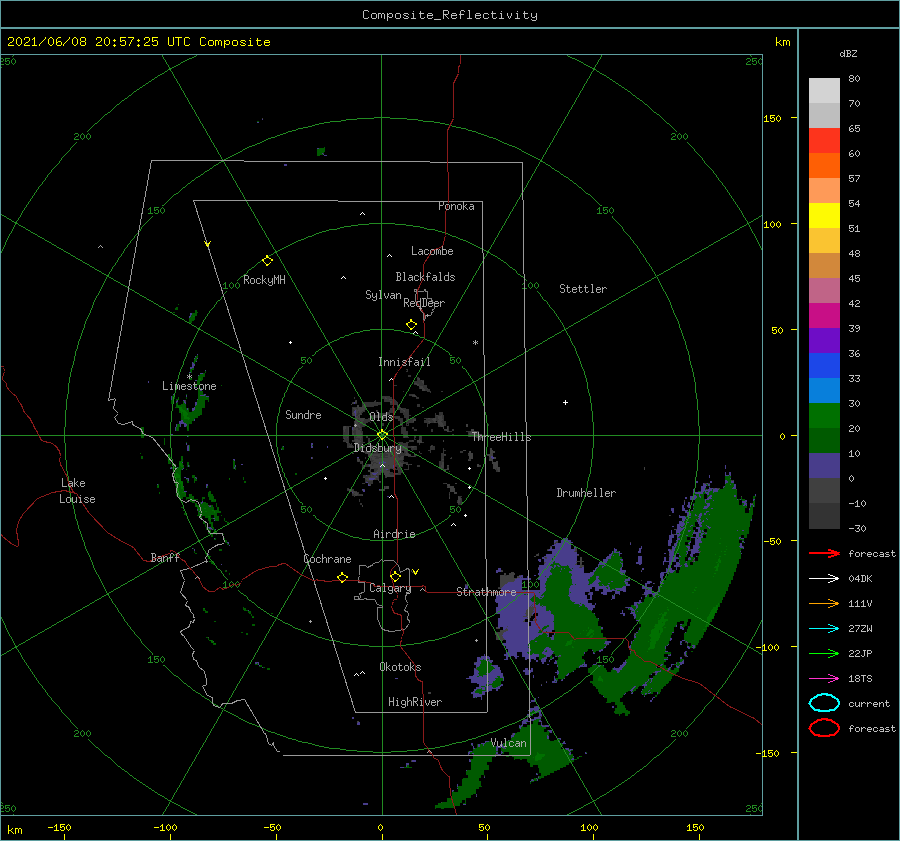
Task: Click the Vulcan city label
Action: [509, 743]
